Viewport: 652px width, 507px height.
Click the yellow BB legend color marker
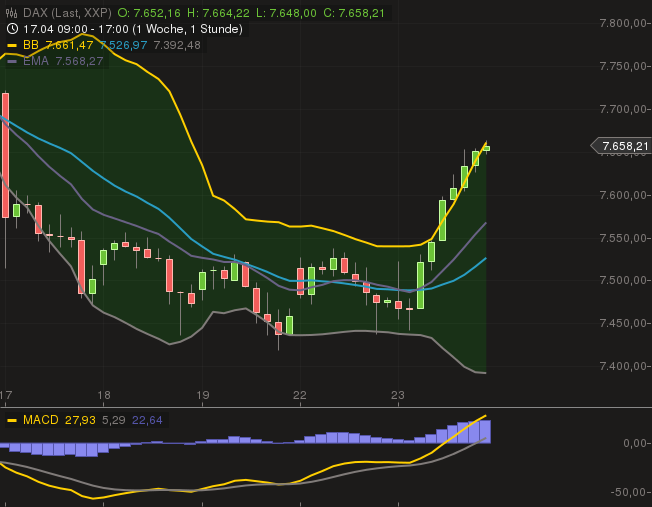12,45
